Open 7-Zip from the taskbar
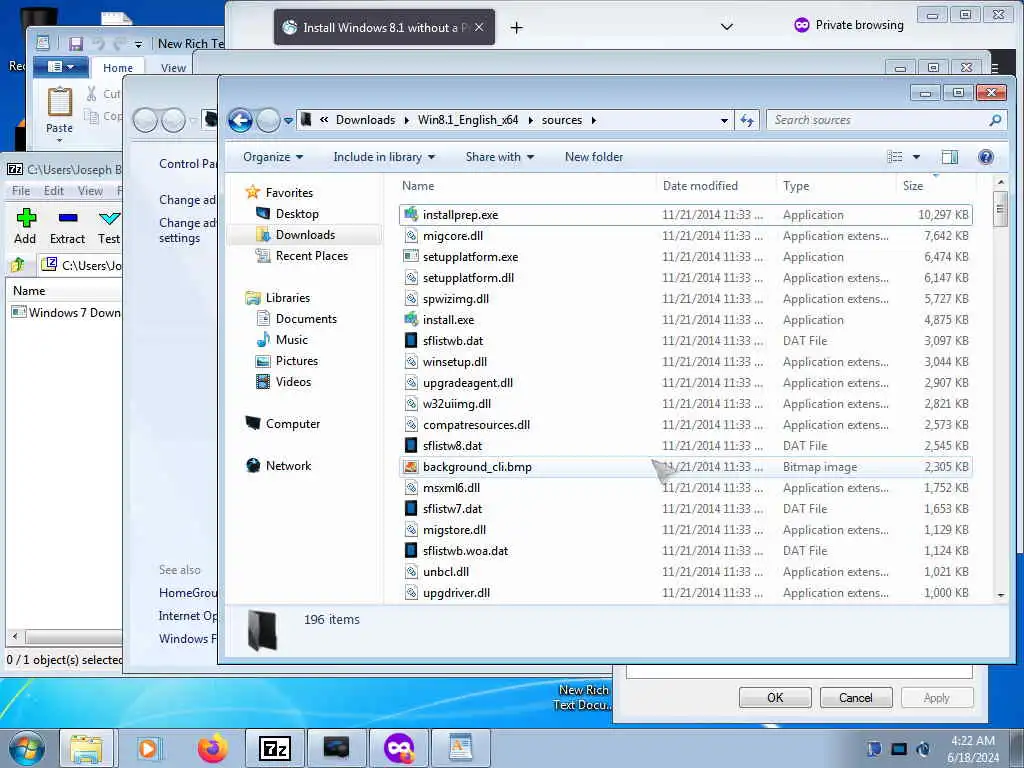 pos(274,748)
